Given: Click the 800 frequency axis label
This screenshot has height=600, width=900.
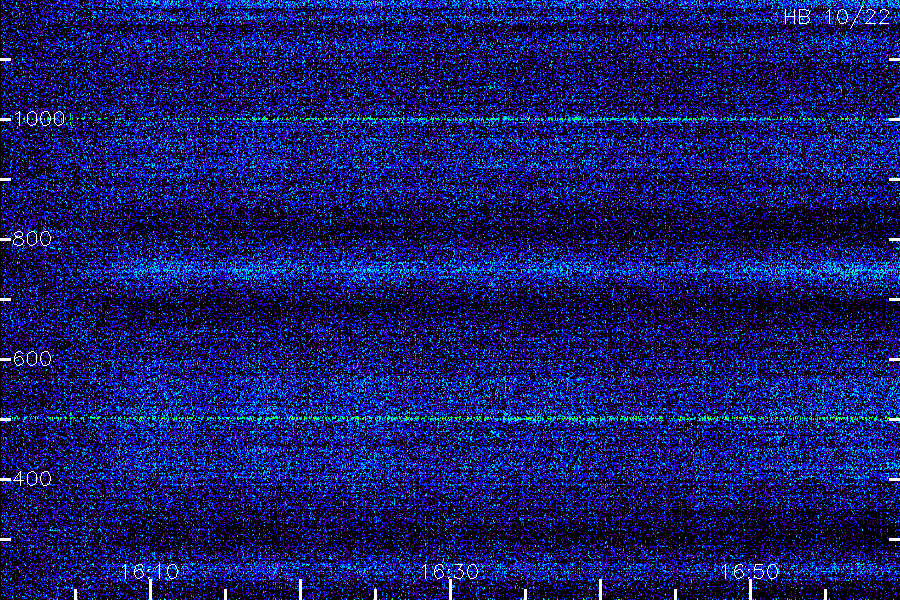Looking at the screenshot, I should (x=32, y=239).
